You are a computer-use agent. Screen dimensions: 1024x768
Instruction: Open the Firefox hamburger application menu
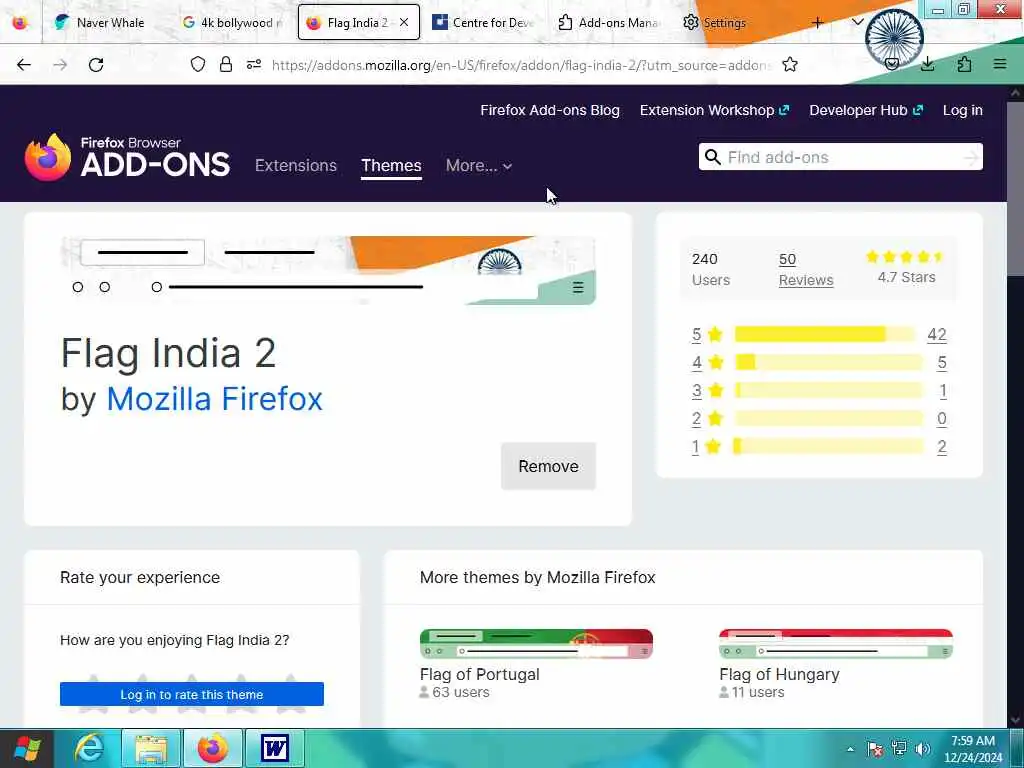pyautogui.click(x=1000, y=64)
